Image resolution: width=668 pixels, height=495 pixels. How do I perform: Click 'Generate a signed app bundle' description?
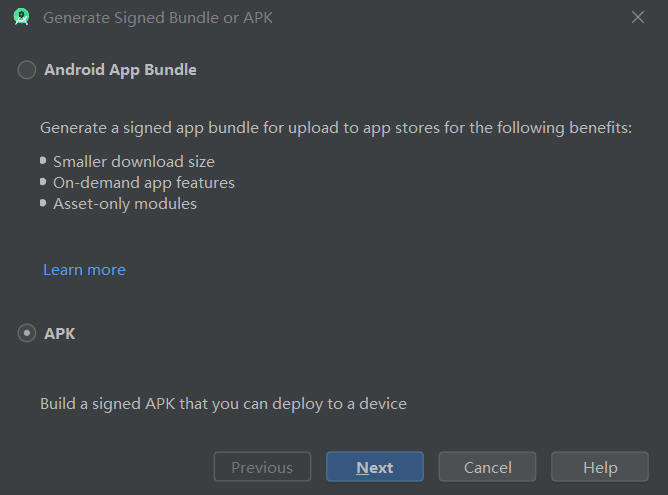click(336, 128)
